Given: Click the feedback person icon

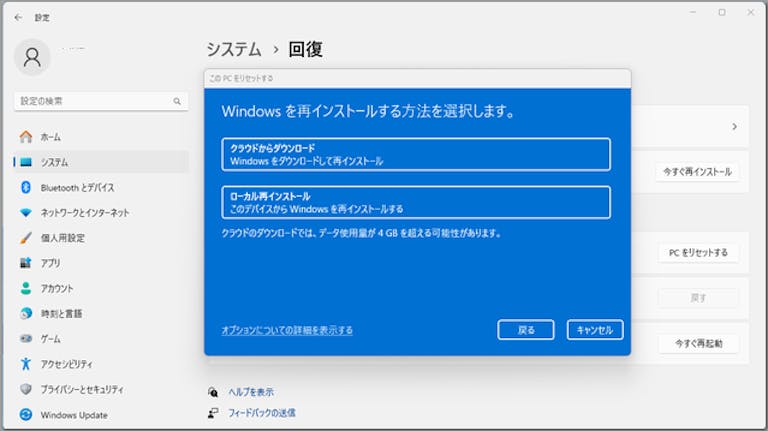Looking at the screenshot, I should [213, 413].
